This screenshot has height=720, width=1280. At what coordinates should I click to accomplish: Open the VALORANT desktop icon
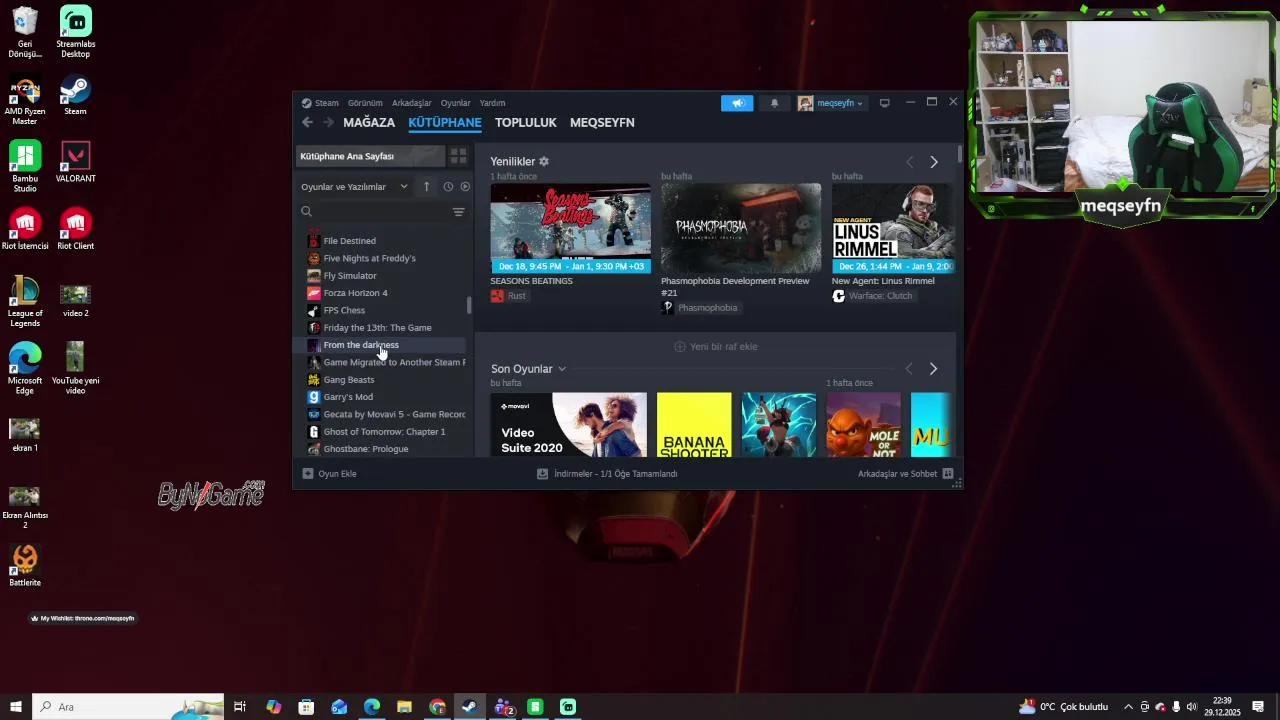coord(75,163)
